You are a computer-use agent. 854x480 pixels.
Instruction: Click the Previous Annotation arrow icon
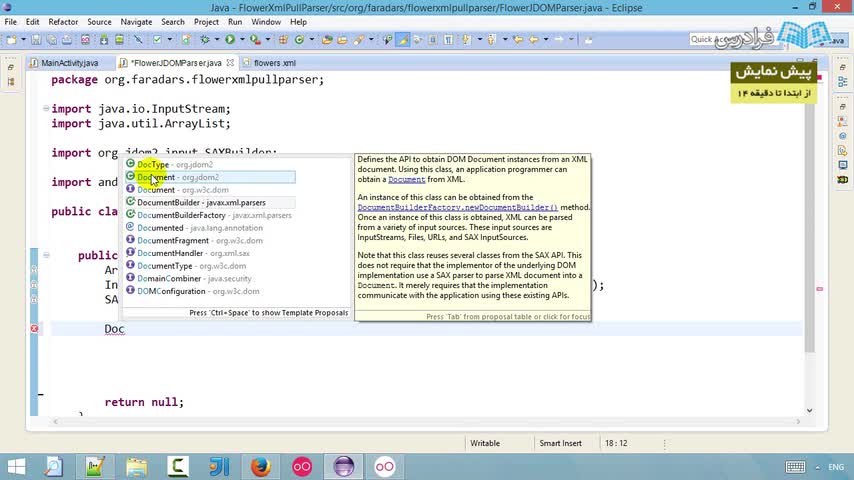491,40
